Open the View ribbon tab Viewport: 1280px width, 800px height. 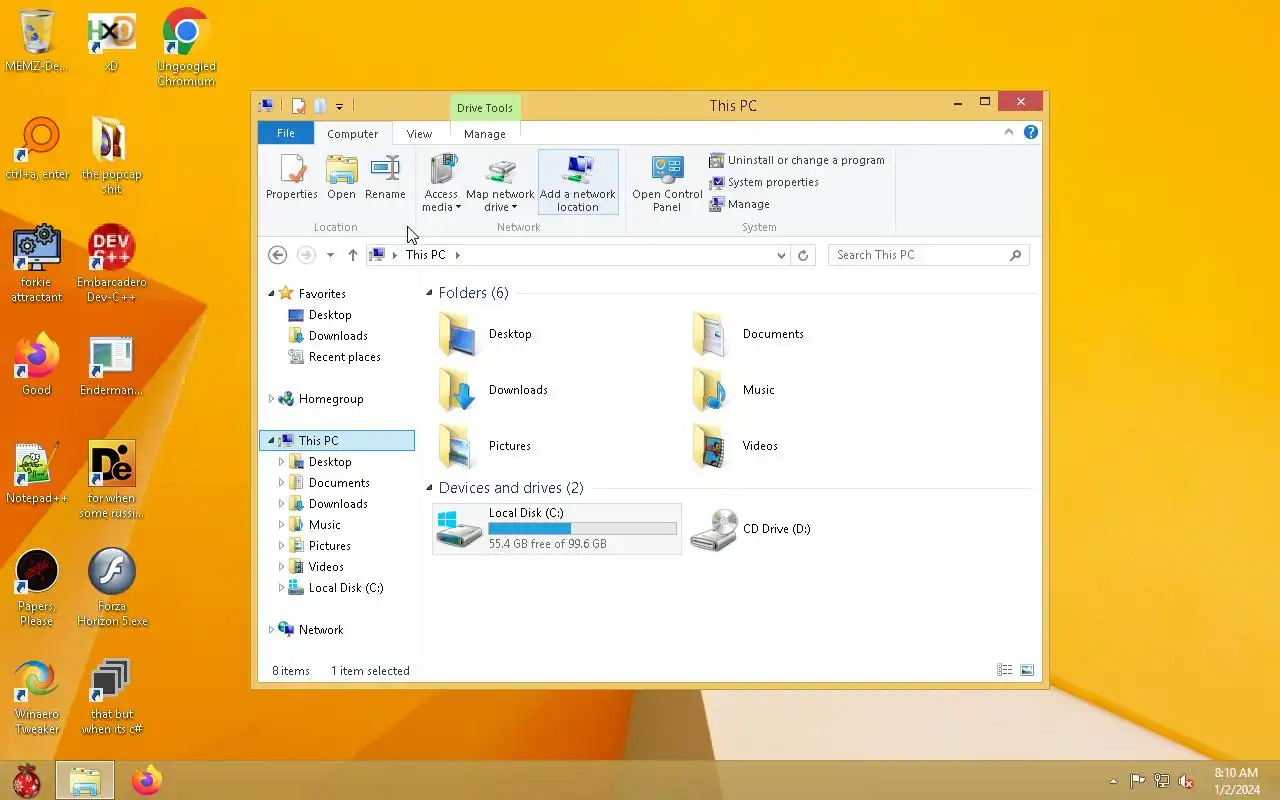[419, 133]
